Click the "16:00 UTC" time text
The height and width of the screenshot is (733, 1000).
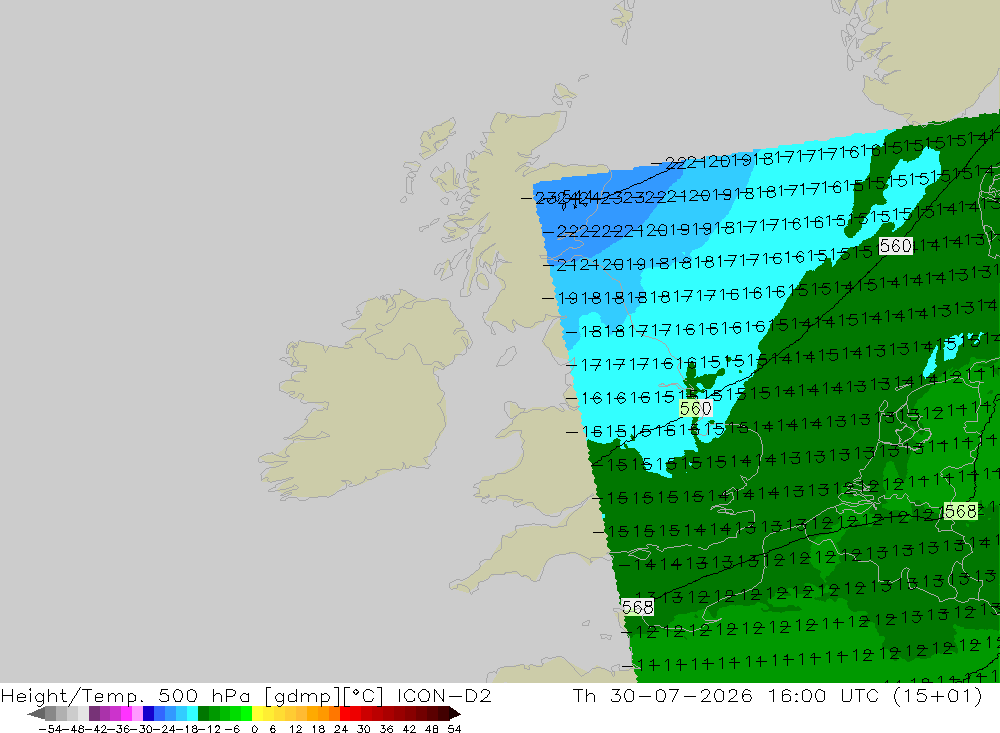[x=825, y=695]
